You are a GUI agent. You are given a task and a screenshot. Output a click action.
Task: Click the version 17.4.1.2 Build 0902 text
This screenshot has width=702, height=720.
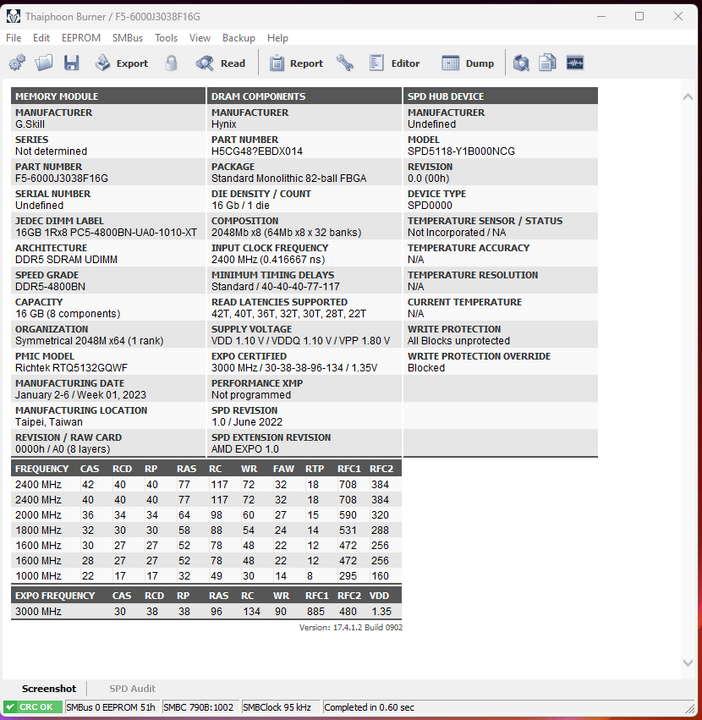(351, 627)
